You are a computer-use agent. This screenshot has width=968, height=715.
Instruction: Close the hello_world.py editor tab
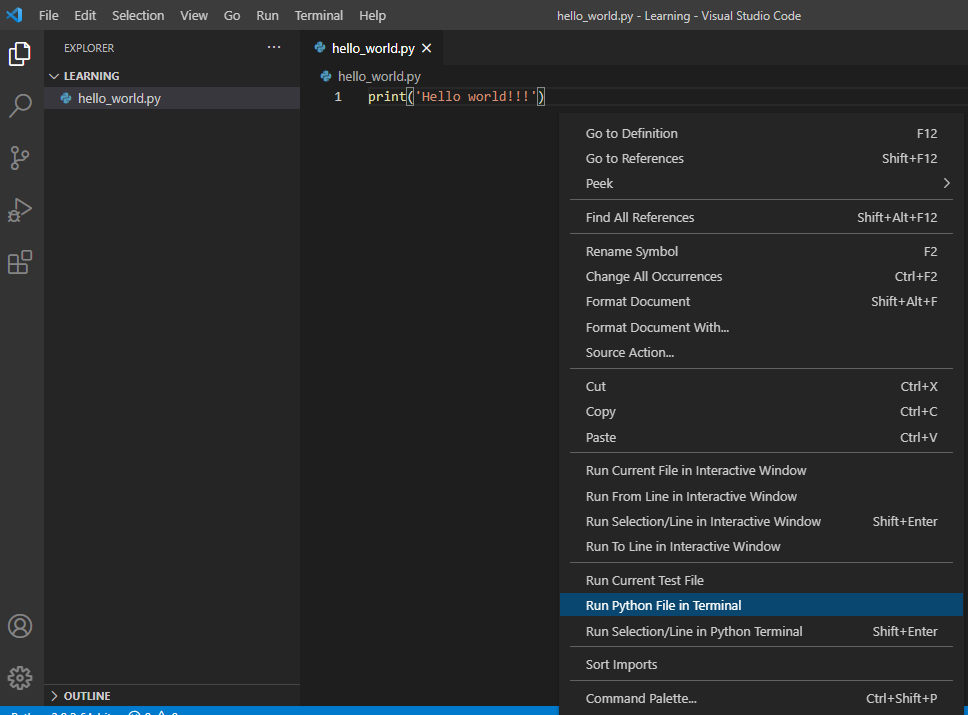click(x=427, y=48)
